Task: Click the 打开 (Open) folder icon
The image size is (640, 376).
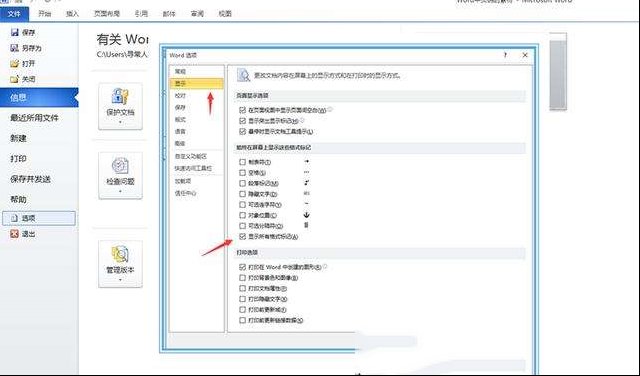Action: 15,64
